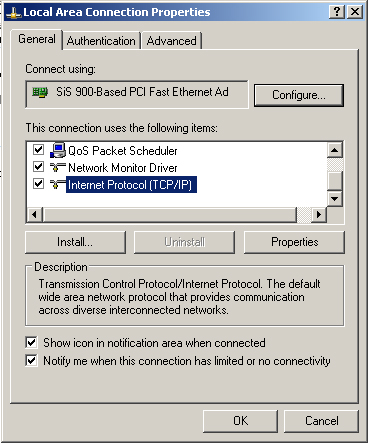The image size is (368, 444).
Task: Click the horizontal scroll left arrow
Action: click(35, 214)
